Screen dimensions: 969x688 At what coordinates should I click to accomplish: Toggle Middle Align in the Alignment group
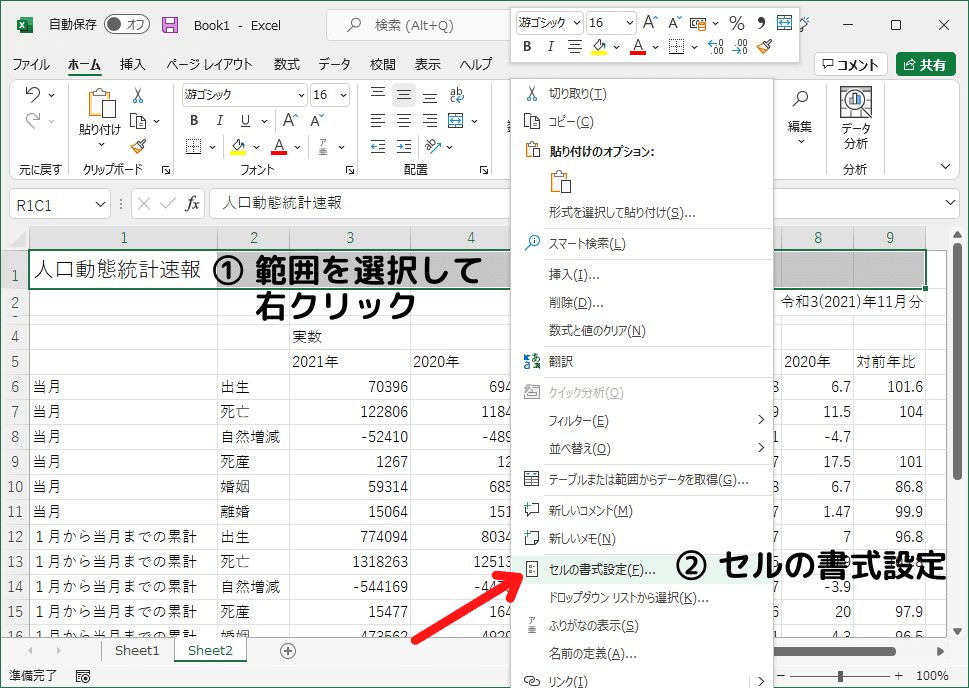coord(404,95)
